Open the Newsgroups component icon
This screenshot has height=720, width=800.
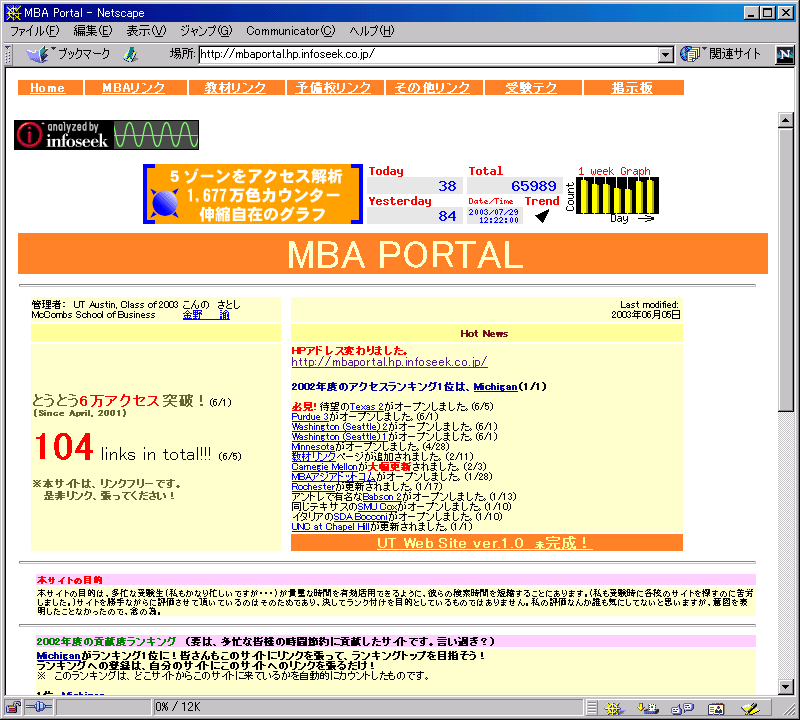pyautogui.click(x=682, y=708)
